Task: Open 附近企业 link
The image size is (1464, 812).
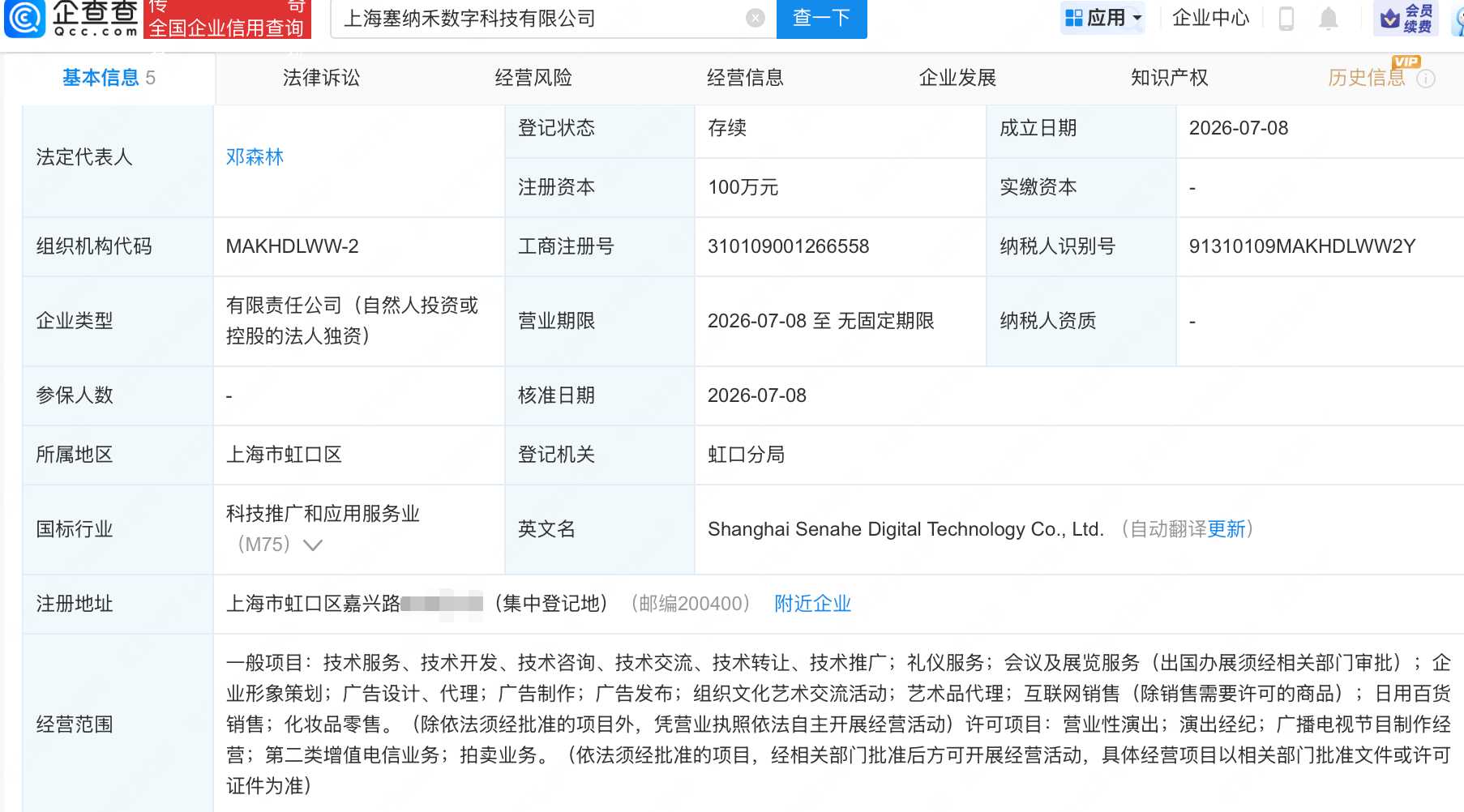Action: click(812, 604)
